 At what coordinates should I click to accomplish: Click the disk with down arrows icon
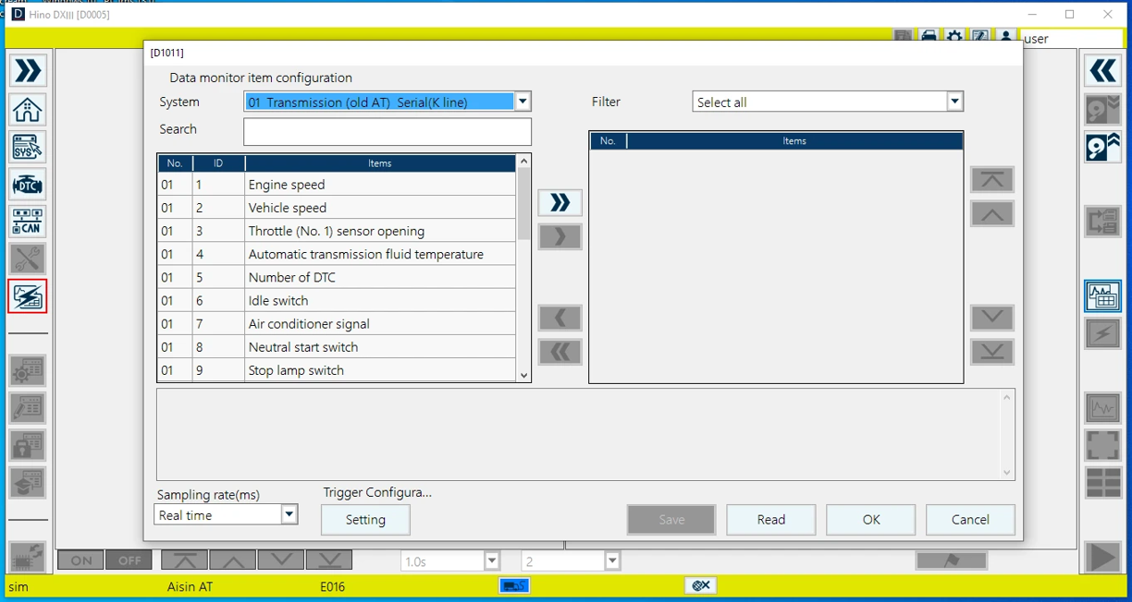tap(1102, 108)
